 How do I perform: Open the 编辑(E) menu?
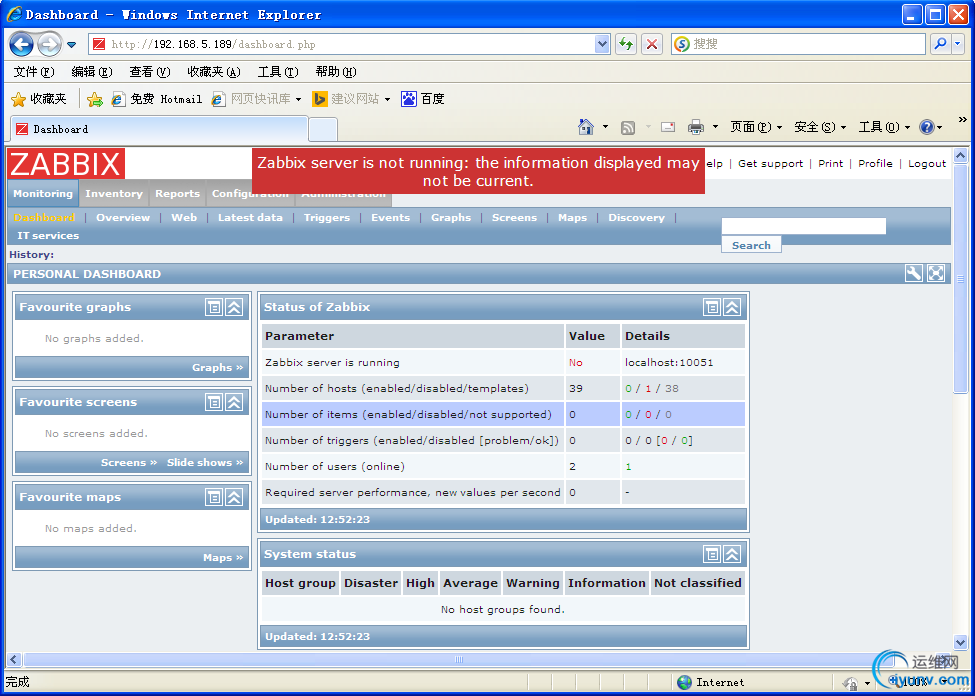click(91, 72)
